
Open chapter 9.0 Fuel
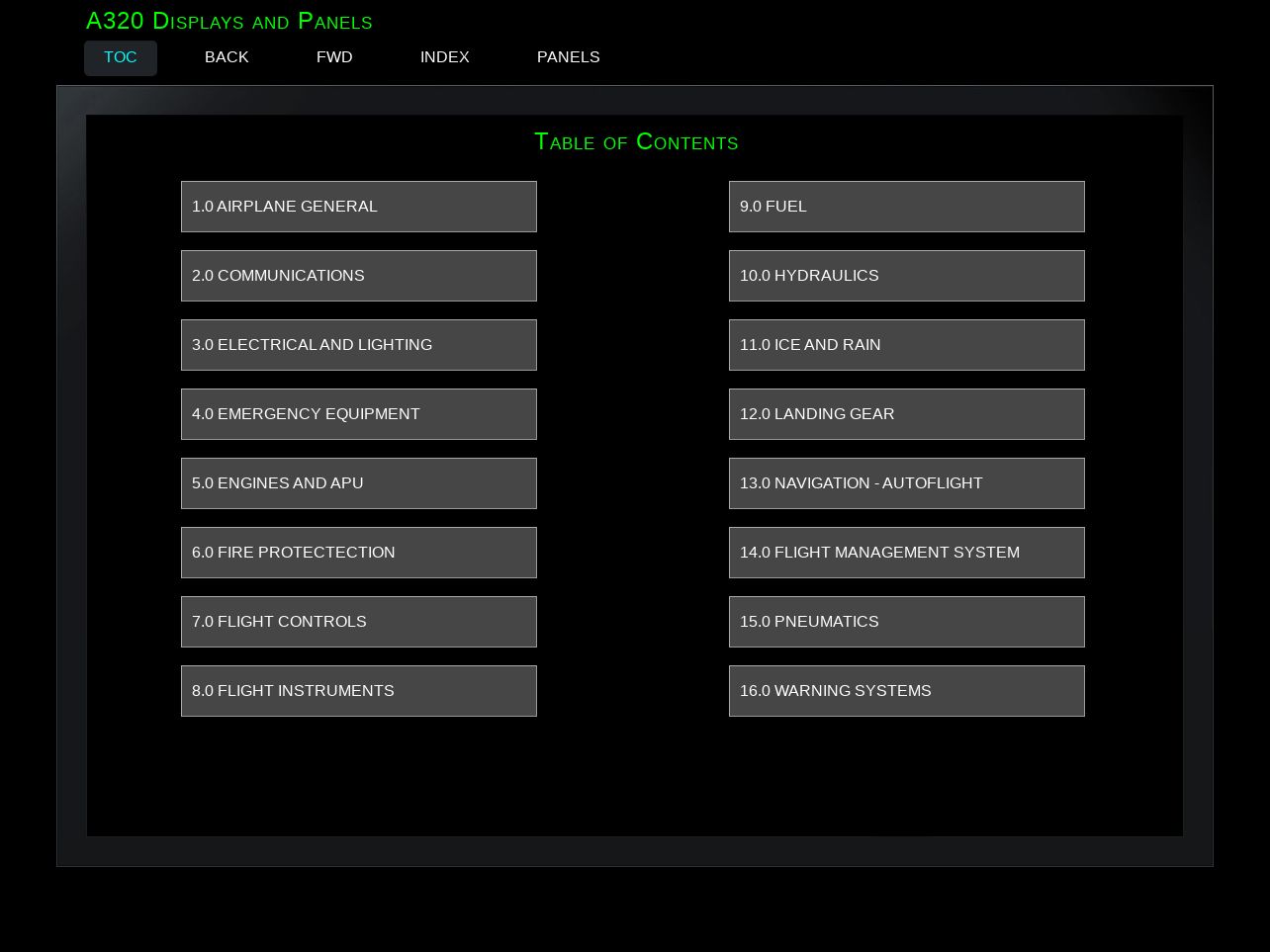coord(907,207)
